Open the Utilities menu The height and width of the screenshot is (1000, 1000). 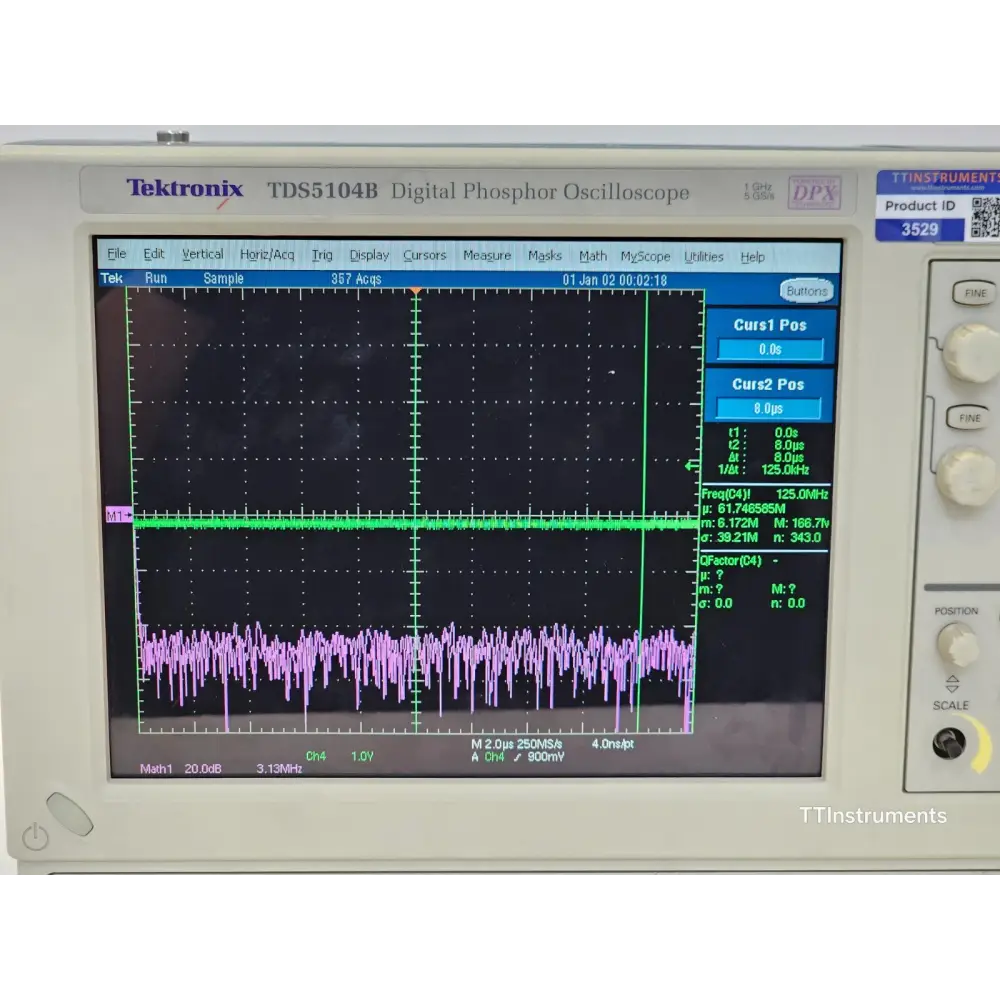tap(703, 256)
